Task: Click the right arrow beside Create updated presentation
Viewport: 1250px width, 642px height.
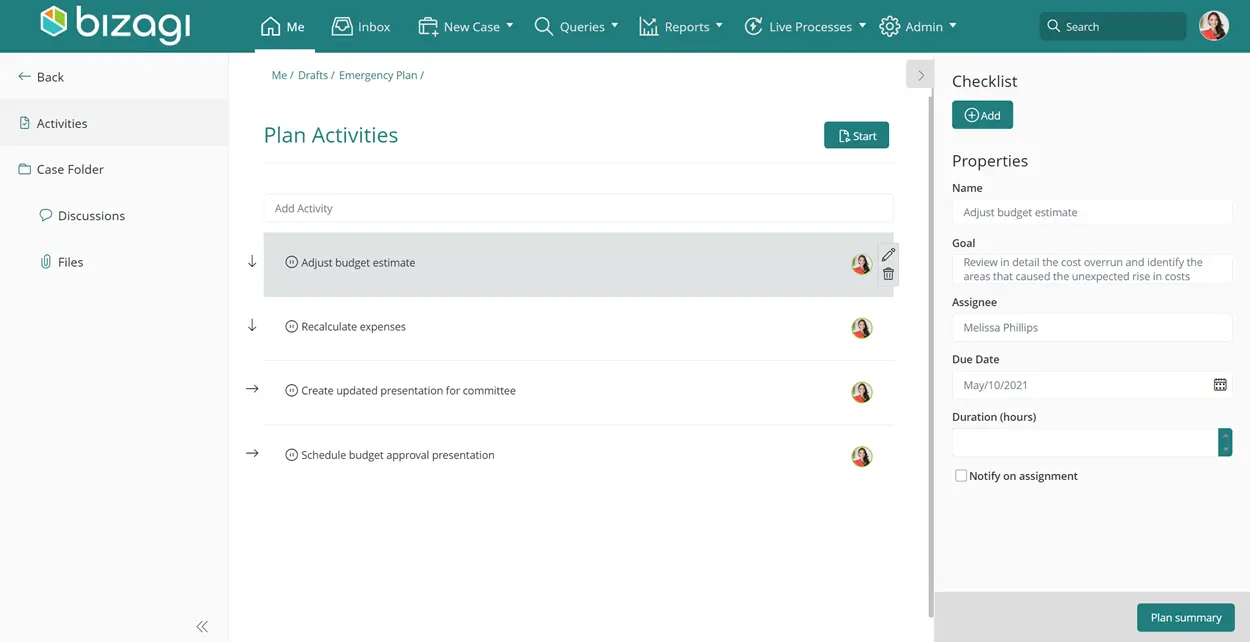Action: [x=252, y=389]
